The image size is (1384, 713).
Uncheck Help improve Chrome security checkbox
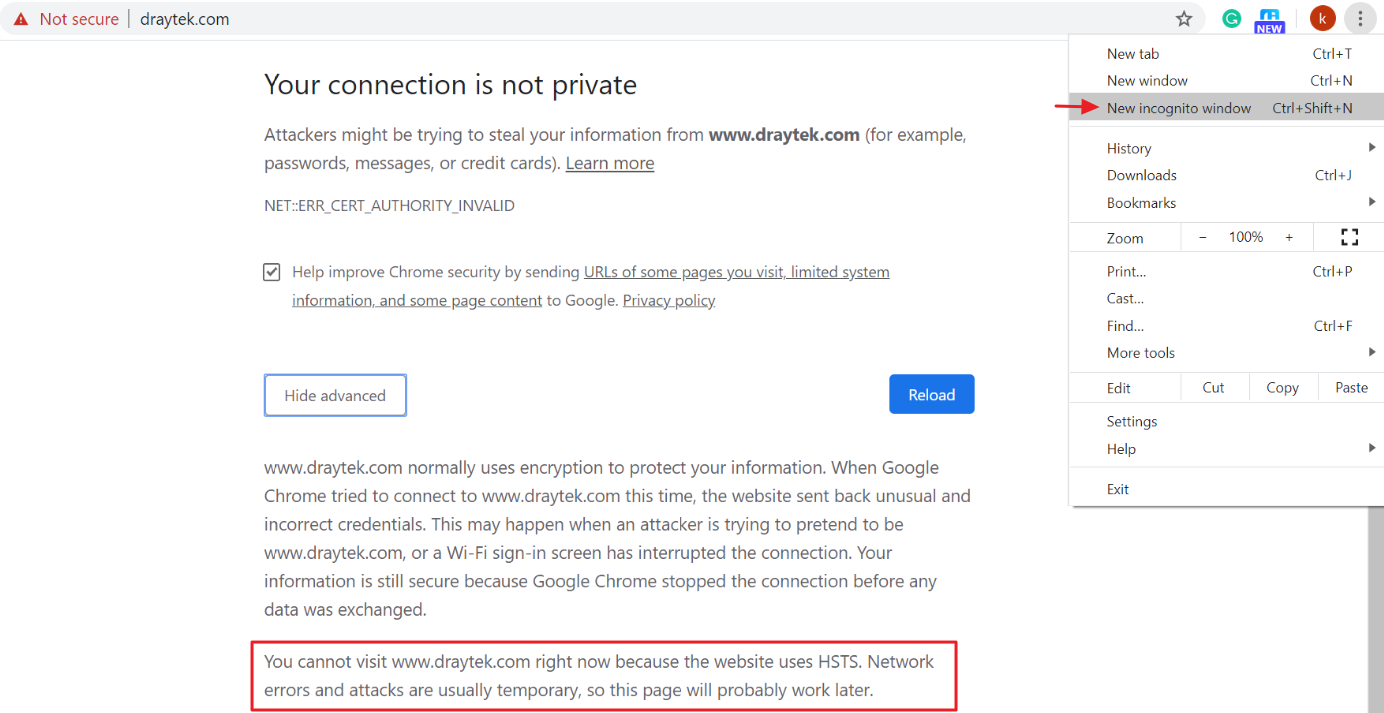(272, 272)
